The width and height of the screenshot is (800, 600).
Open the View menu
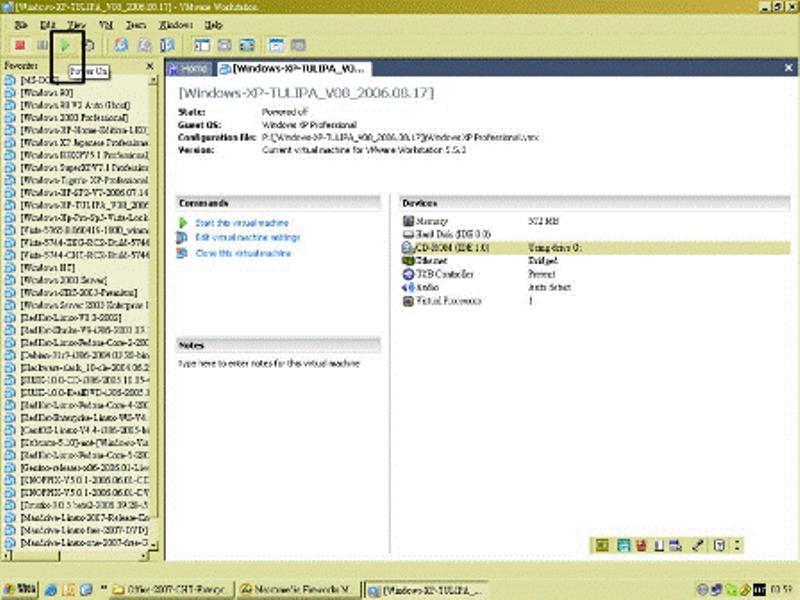77,25
